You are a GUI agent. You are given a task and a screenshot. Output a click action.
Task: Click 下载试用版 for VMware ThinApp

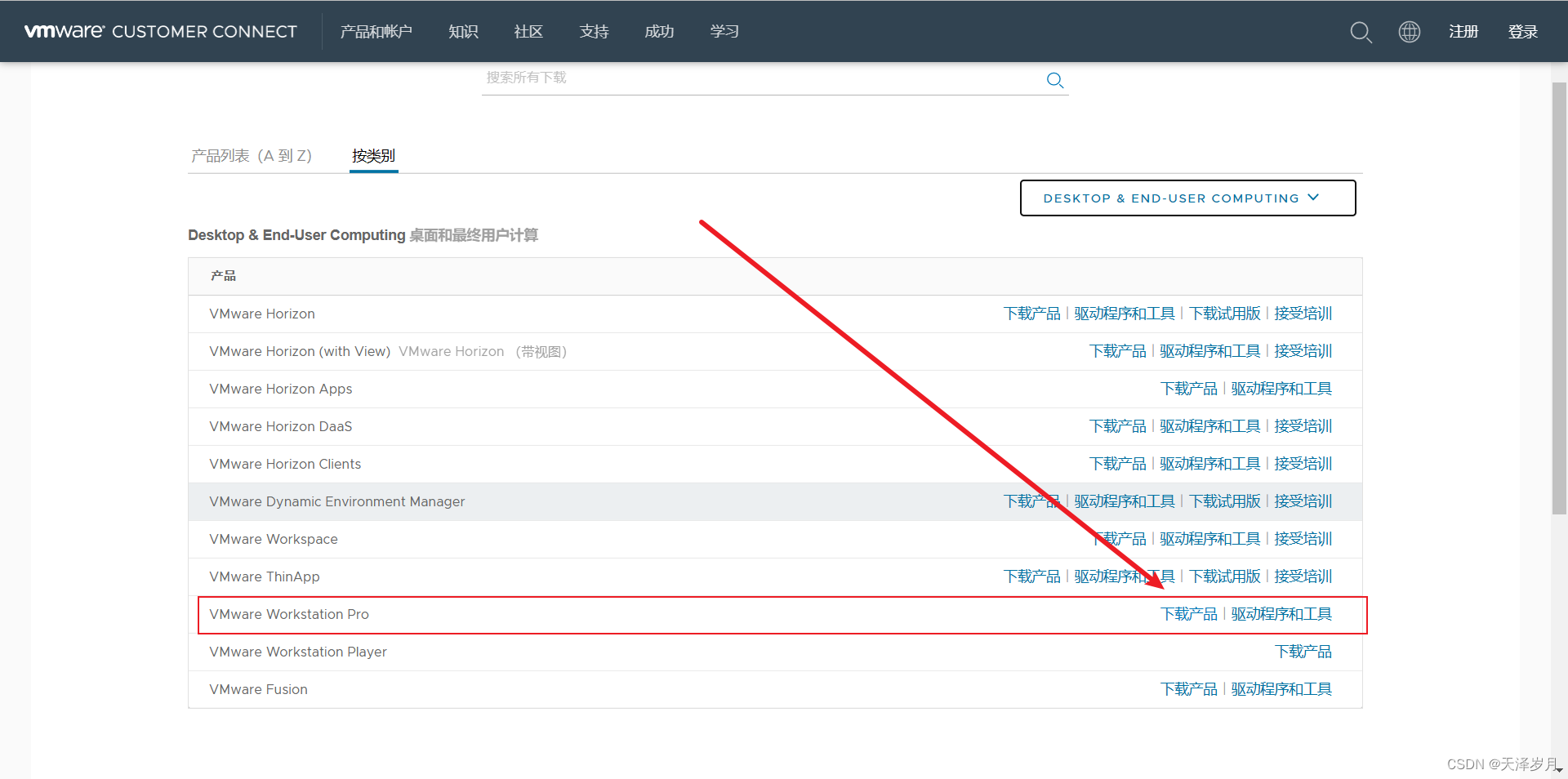1225,576
